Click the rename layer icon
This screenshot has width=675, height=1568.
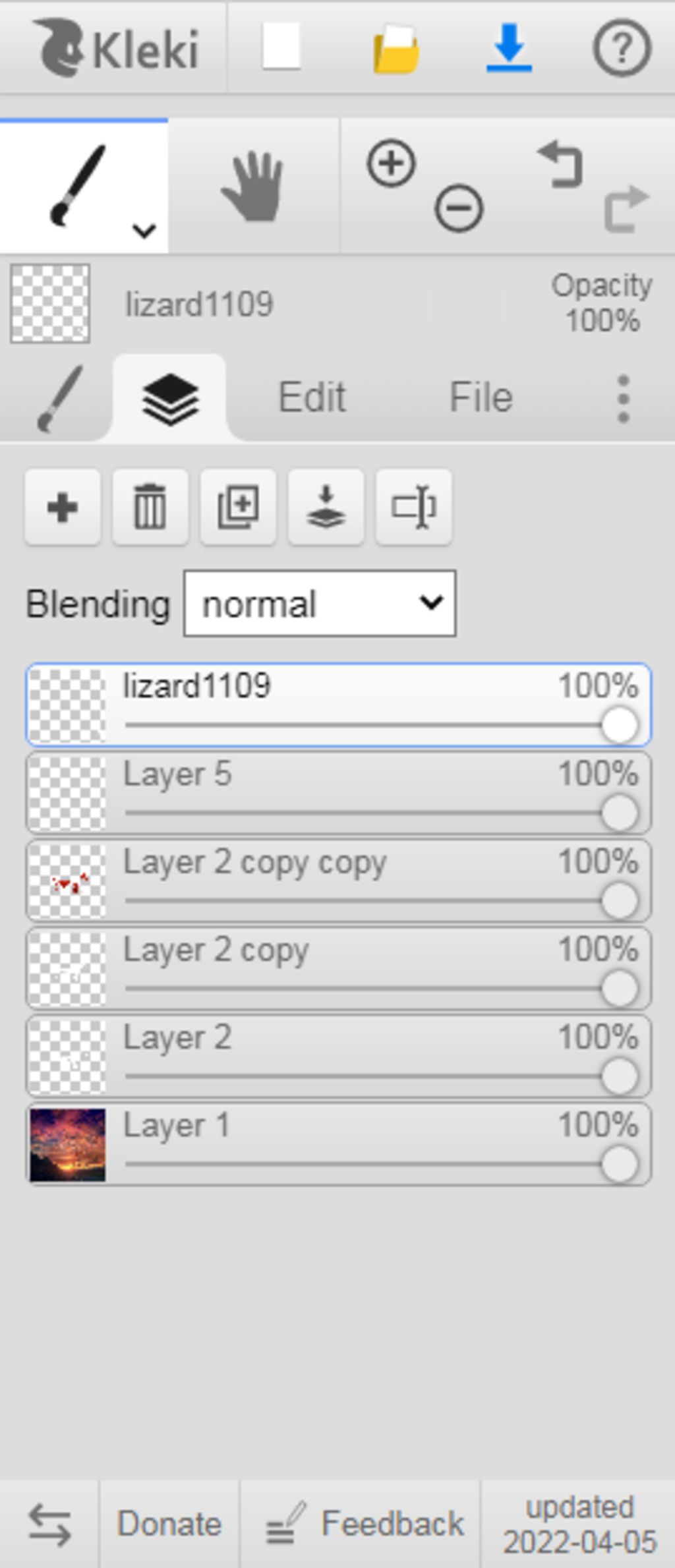pos(413,508)
